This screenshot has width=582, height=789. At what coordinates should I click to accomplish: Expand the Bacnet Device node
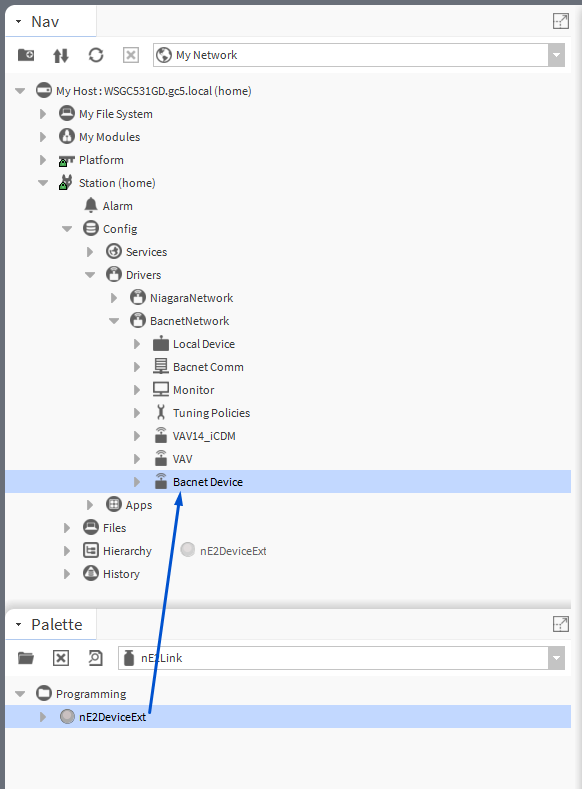pyautogui.click(x=137, y=482)
